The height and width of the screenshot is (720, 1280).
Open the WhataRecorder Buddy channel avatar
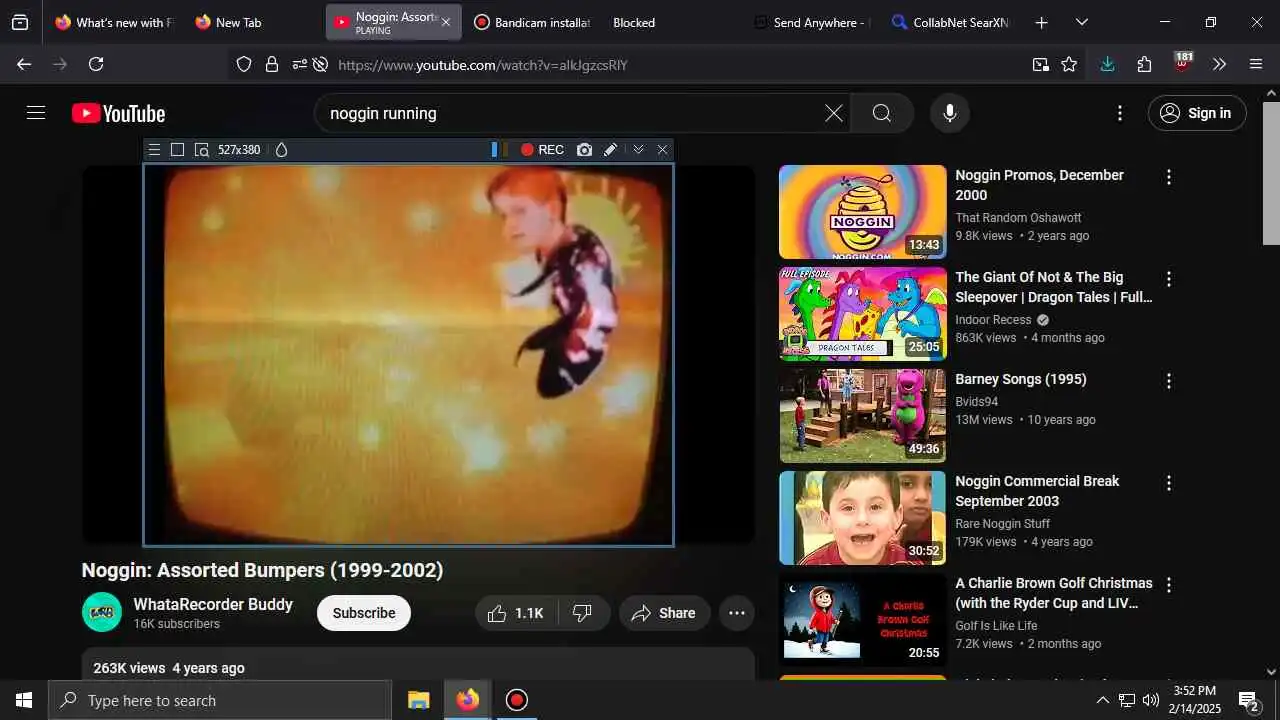[x=102, y=612]
